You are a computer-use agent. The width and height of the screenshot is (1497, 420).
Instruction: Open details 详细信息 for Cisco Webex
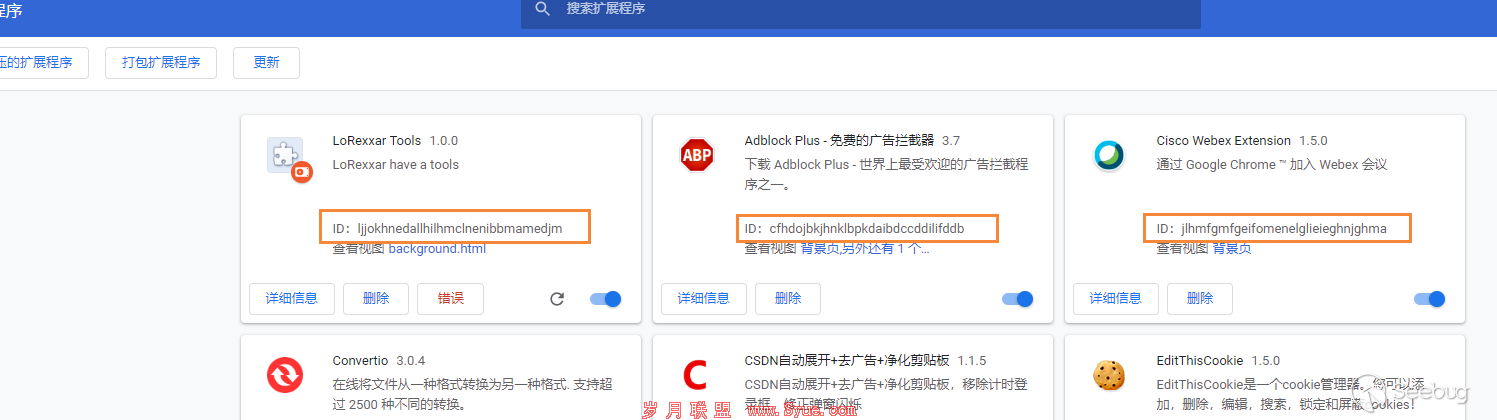pos(1116,298)
